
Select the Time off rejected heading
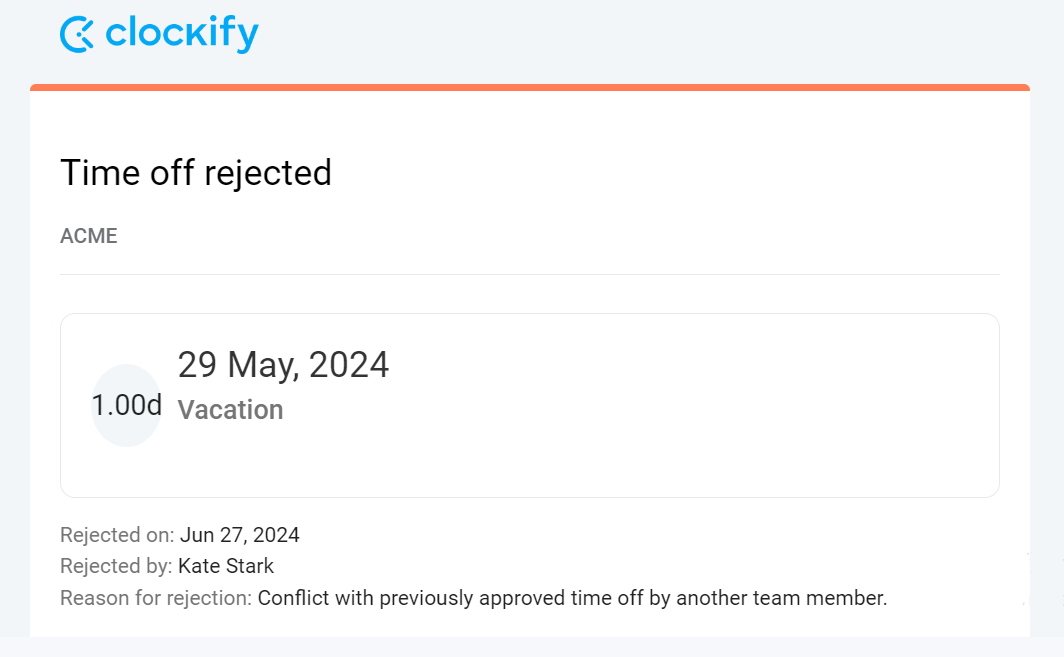pyautogui.click(x=196, y=172)
